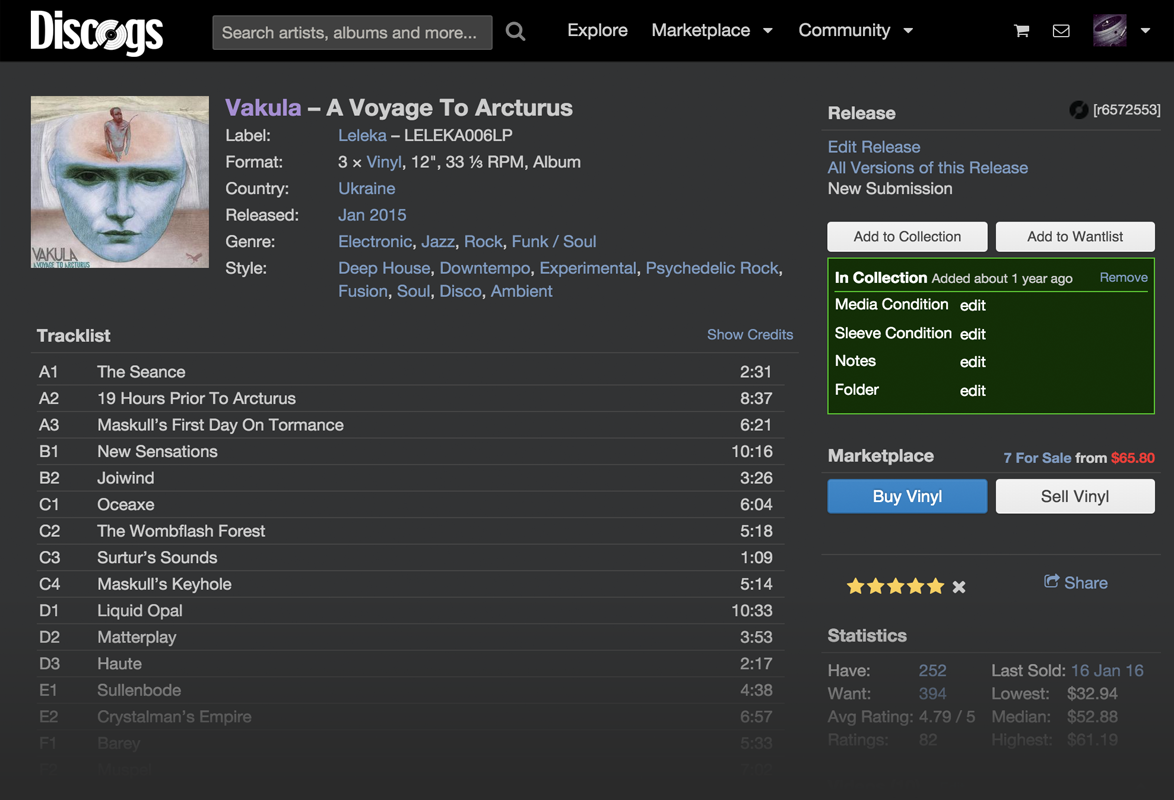This screenshot has width=1174, height=800.
Task: Open the Have count 252 link
Action: point(933,670)
